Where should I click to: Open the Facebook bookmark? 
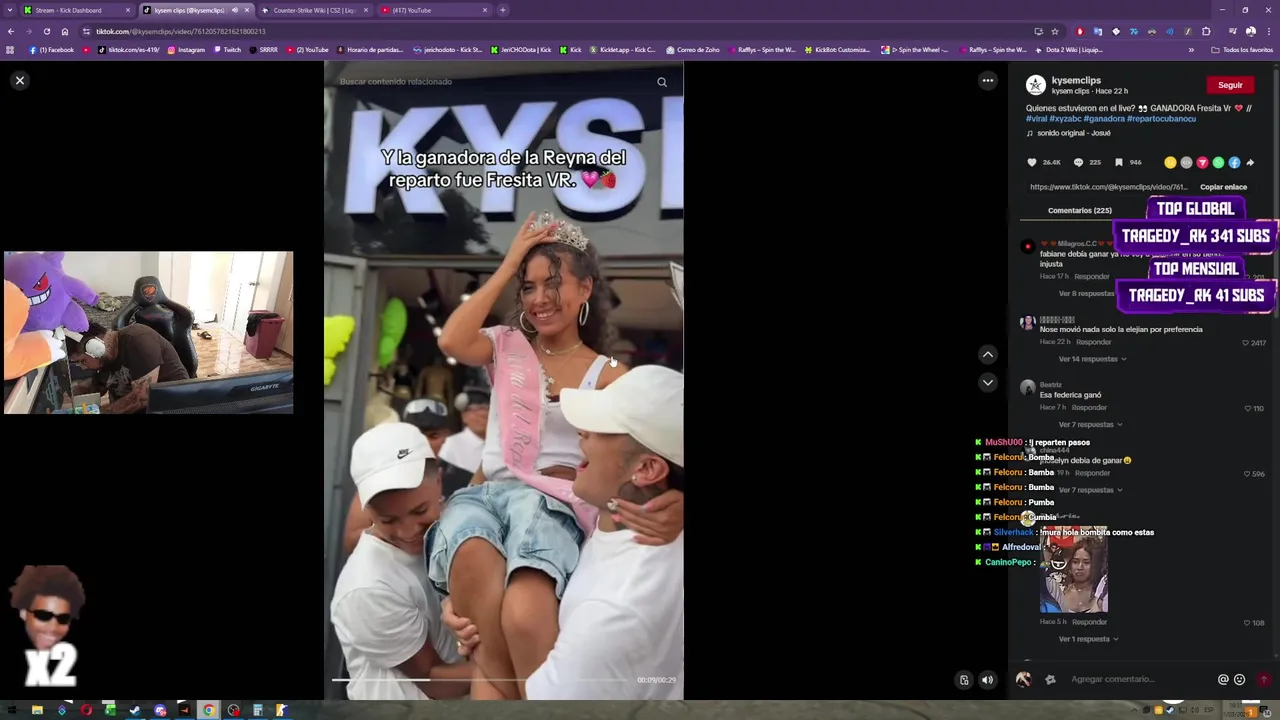(x=52, y=49)
